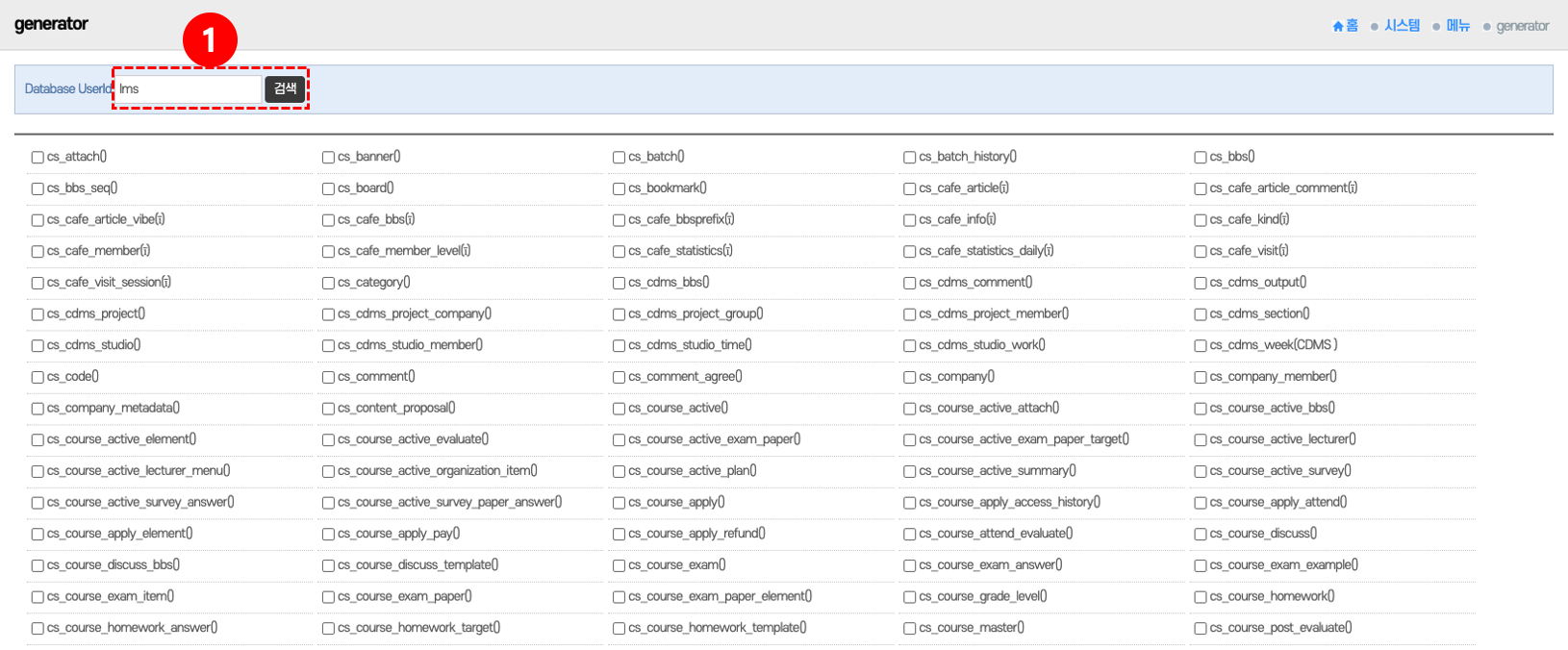Viewport: 1568px width, 650px height.
Task: Check the cs_course_exam_example checkbox
Action: [x=1201, y=566]
